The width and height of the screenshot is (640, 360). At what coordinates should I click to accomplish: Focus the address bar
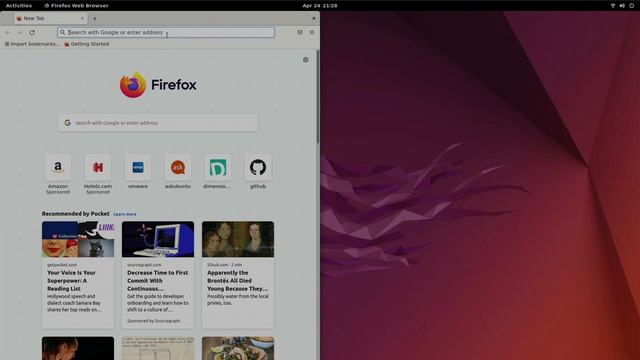(x=166, y=32)
